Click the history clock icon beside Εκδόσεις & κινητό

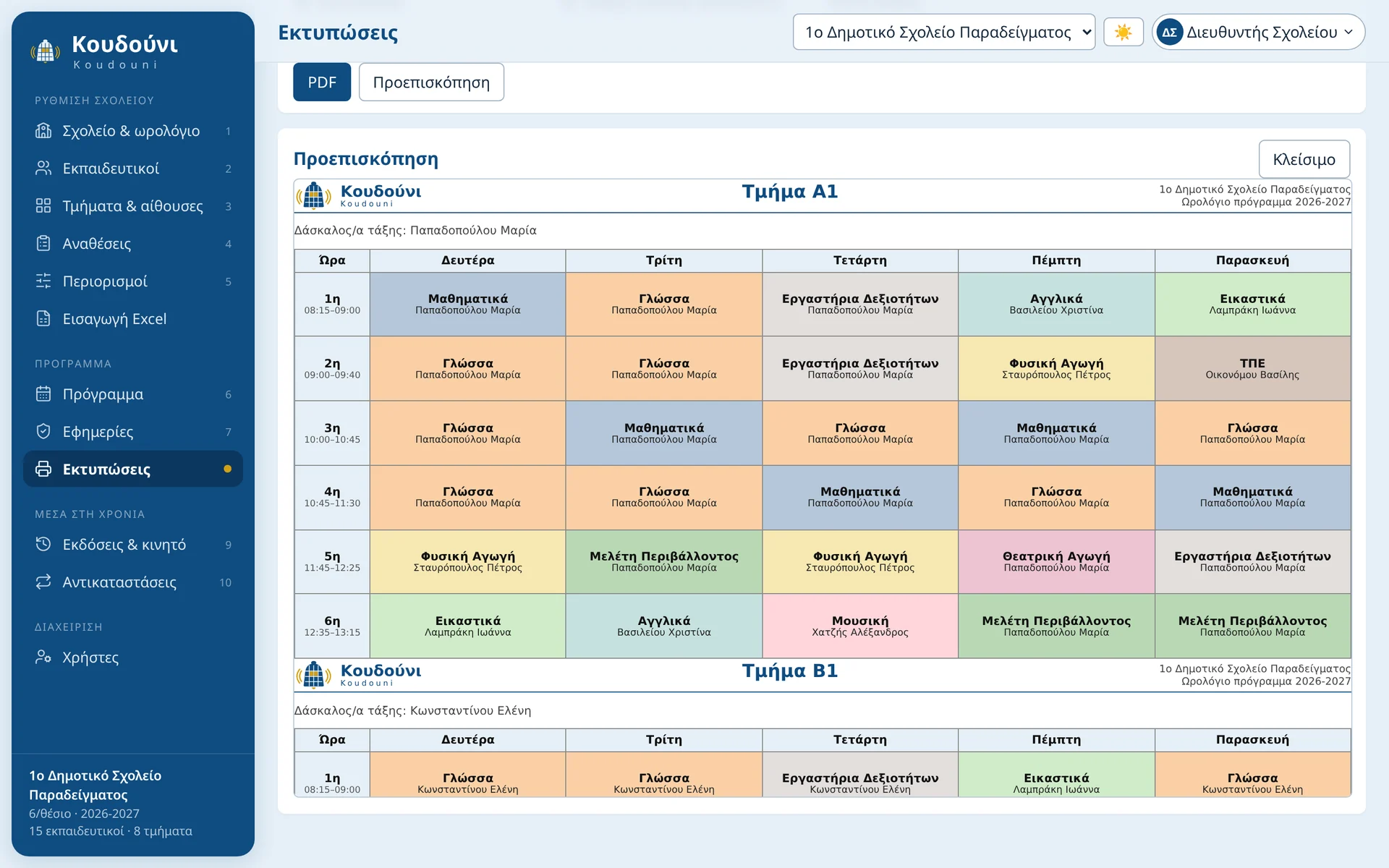(x=43, y=545)
